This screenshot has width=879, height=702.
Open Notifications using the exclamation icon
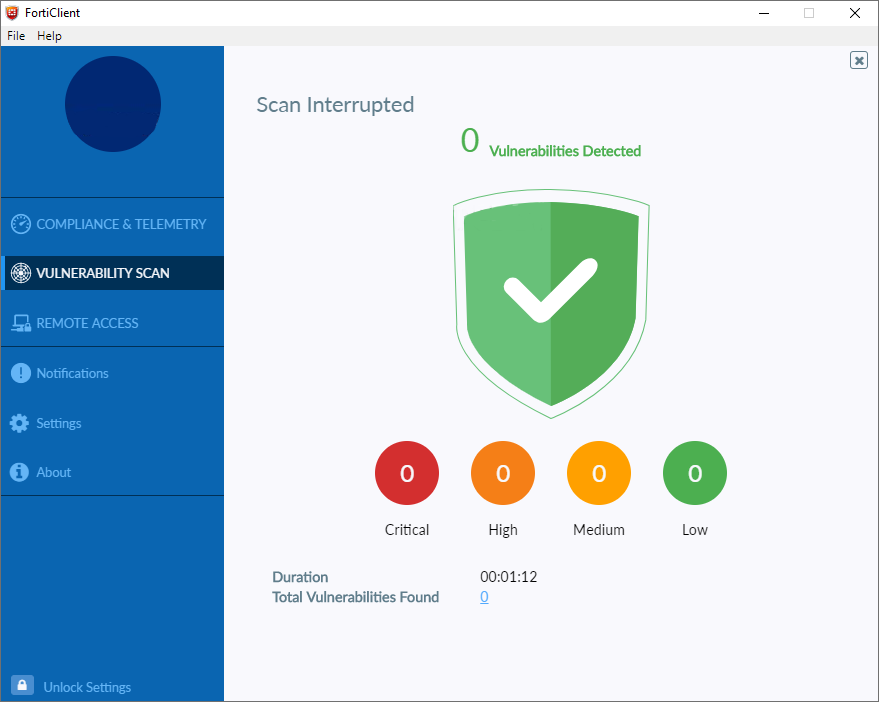(x=20, y=373)
